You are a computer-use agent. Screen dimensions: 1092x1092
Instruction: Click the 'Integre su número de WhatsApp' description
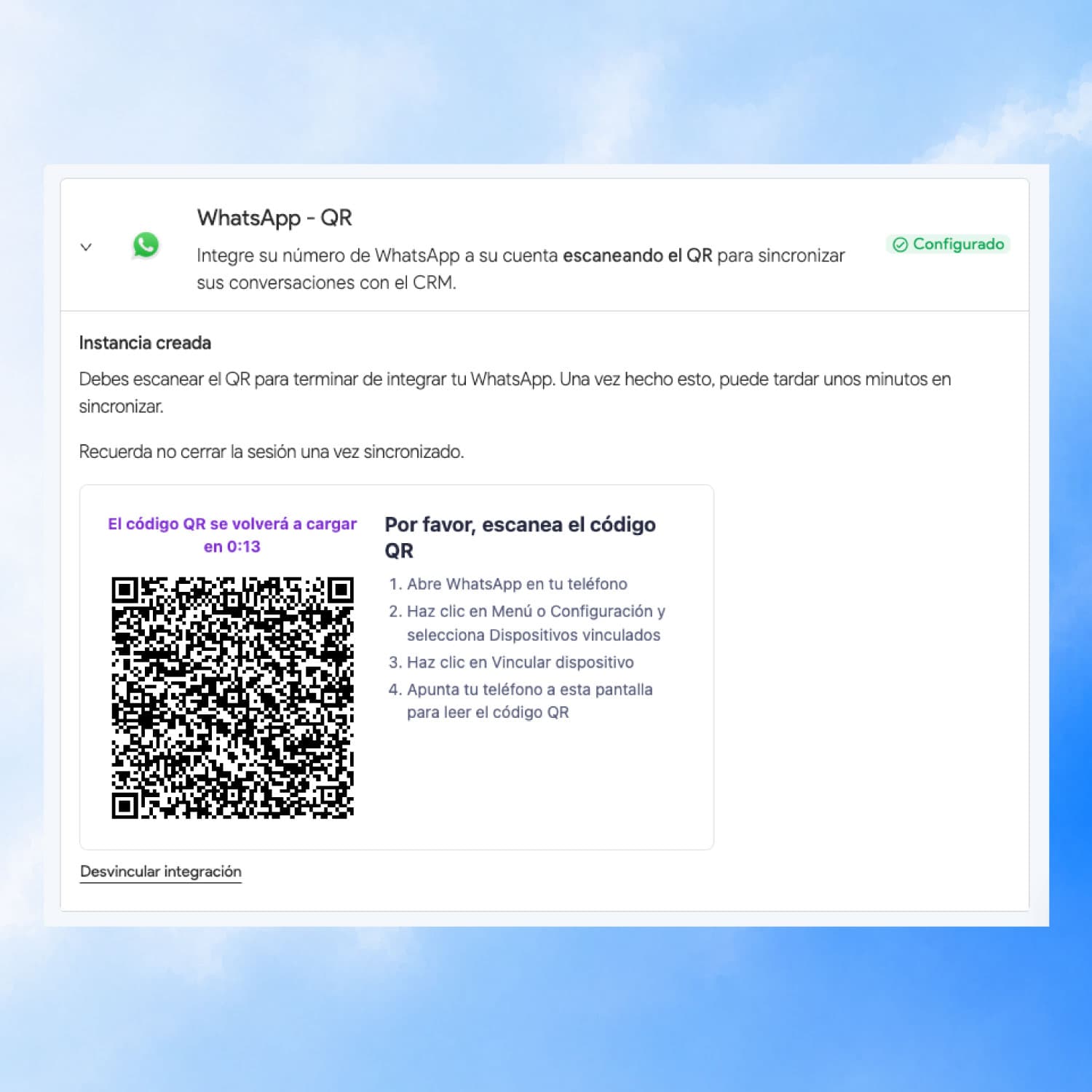[521, 269]
